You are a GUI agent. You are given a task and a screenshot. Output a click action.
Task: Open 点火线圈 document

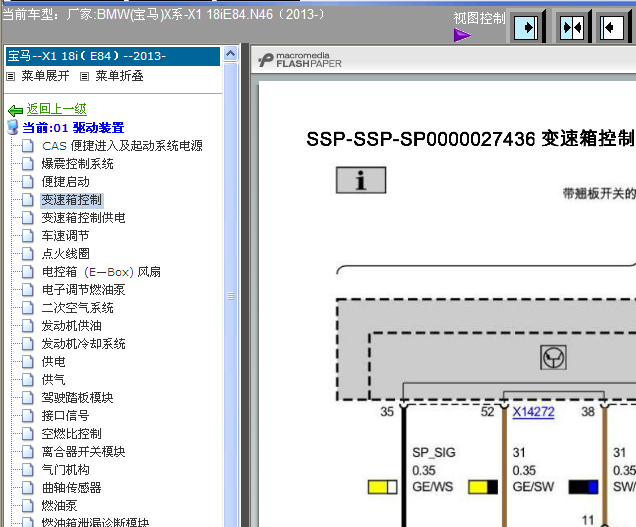point(65,254)
